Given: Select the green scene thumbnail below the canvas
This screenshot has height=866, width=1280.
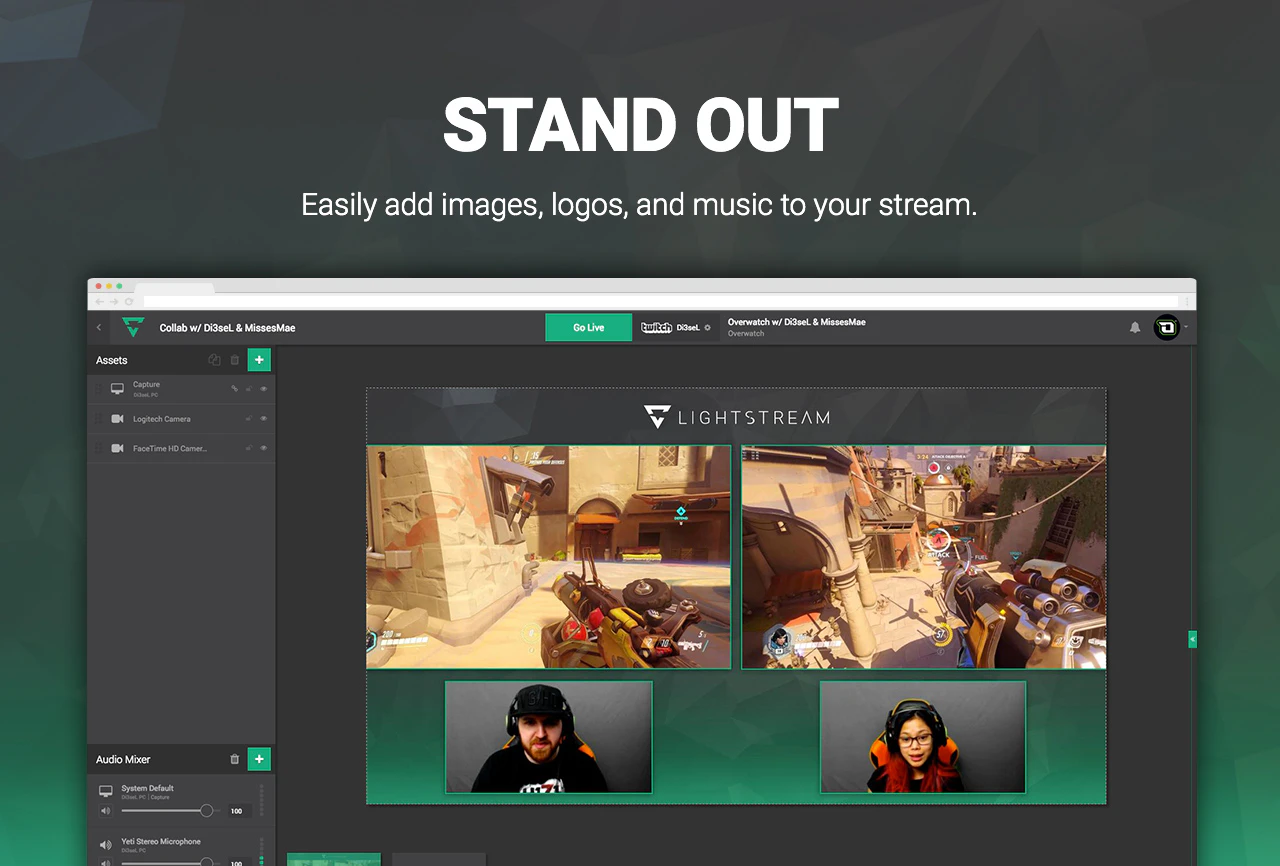Looking at the screenshot, I should click(333, 859).
